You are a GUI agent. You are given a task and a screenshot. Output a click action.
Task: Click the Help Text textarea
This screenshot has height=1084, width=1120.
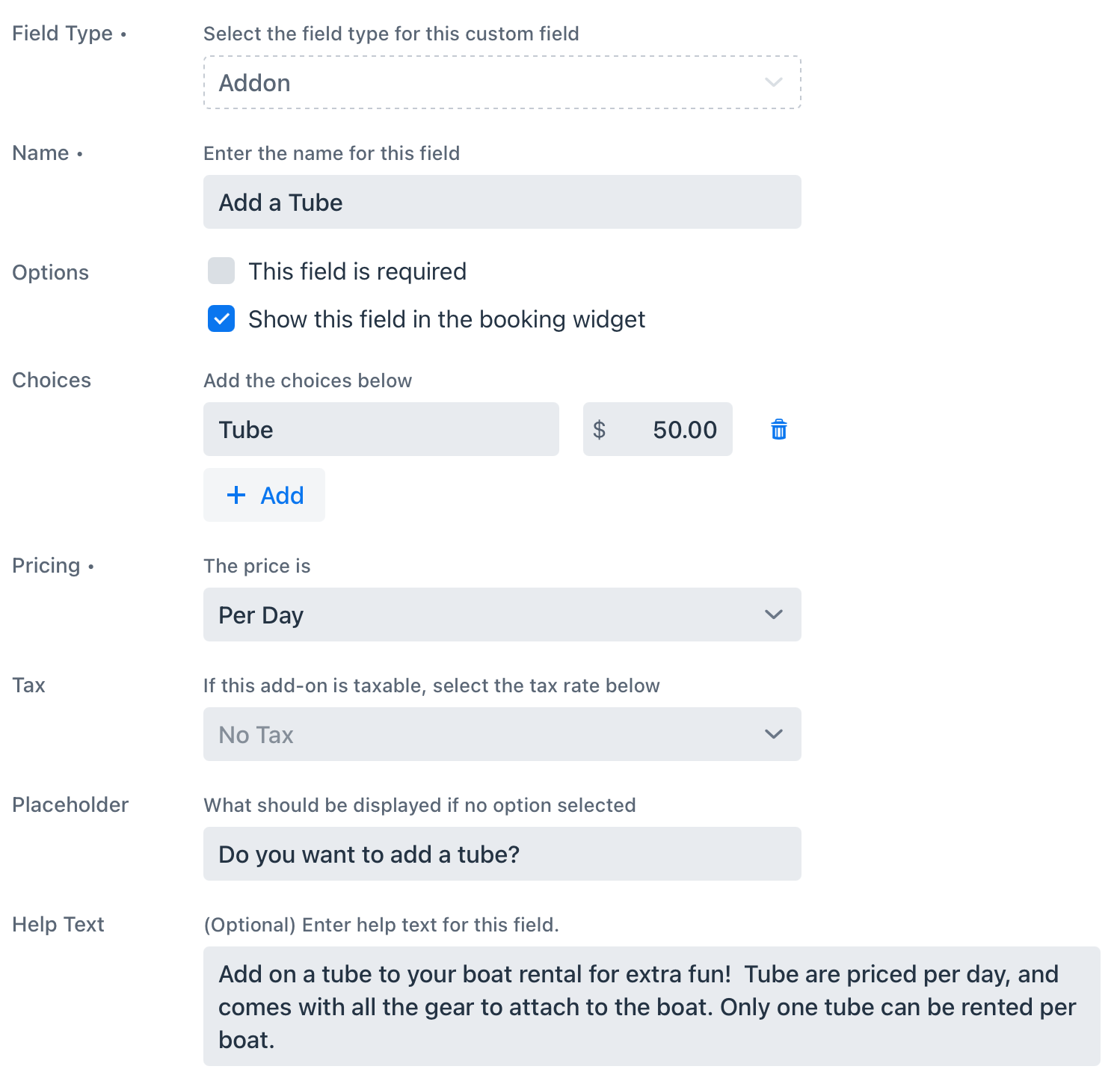tap(652, 1006)
